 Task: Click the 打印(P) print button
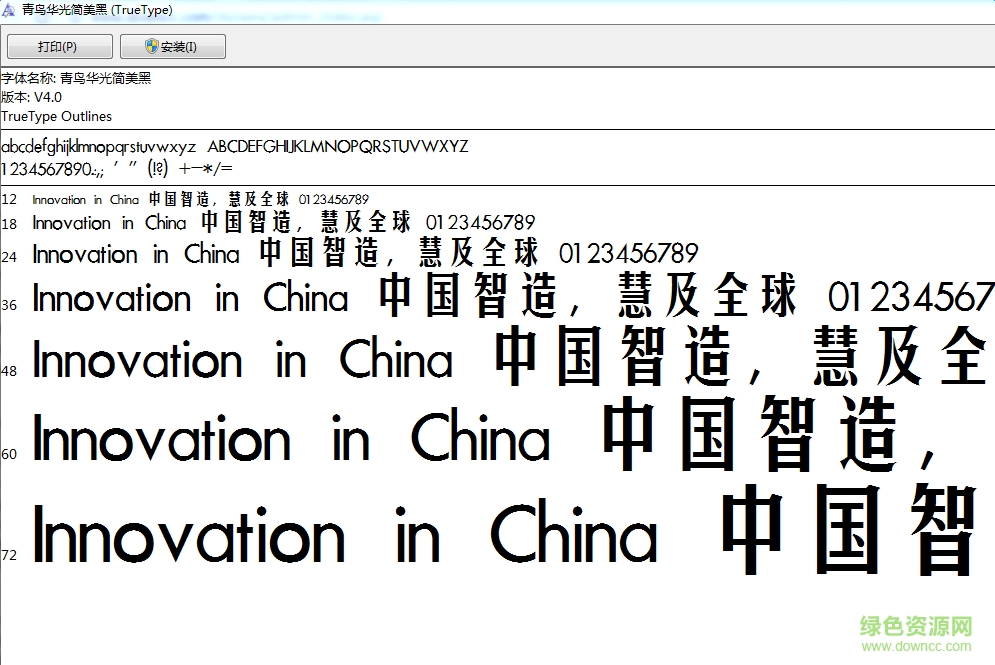pyautogui.click(x=57, y=47)
